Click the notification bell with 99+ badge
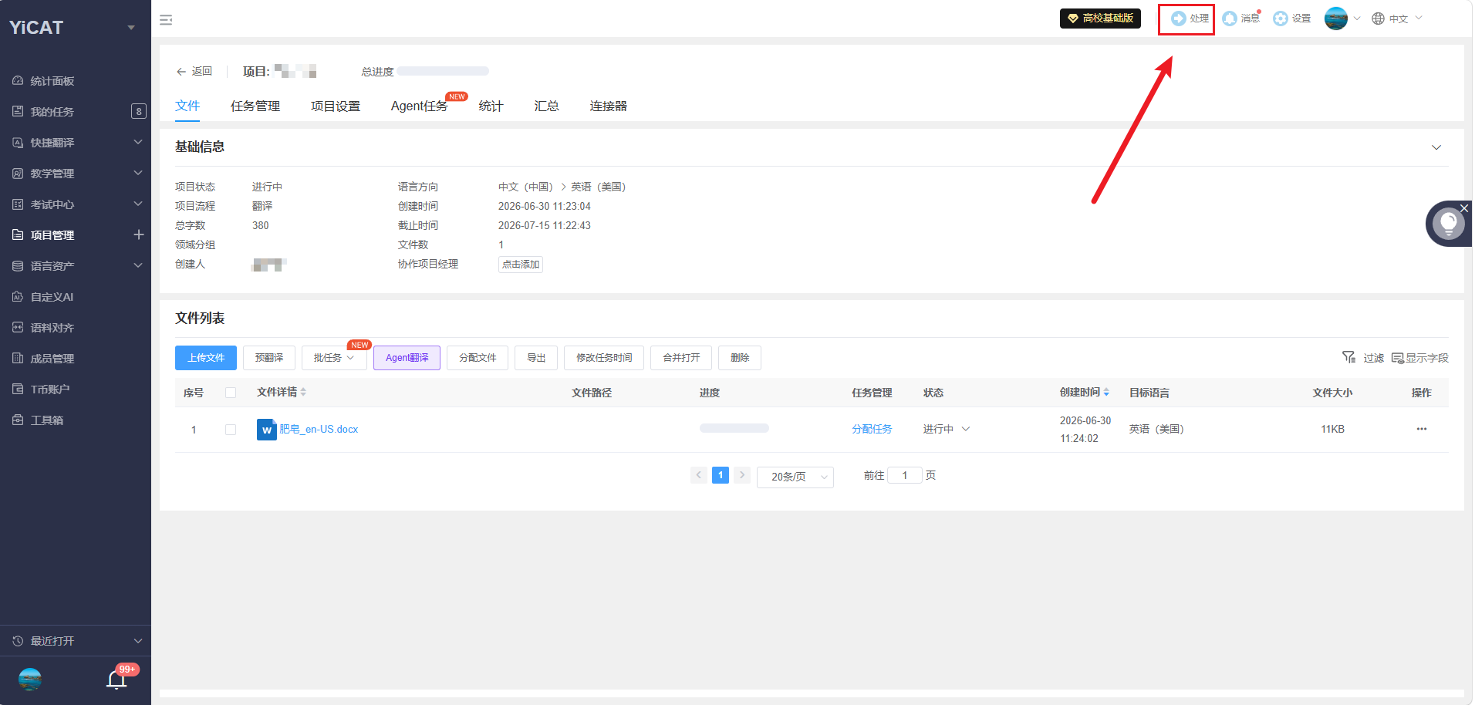The image size is (1476, 706). pos(117,680)
